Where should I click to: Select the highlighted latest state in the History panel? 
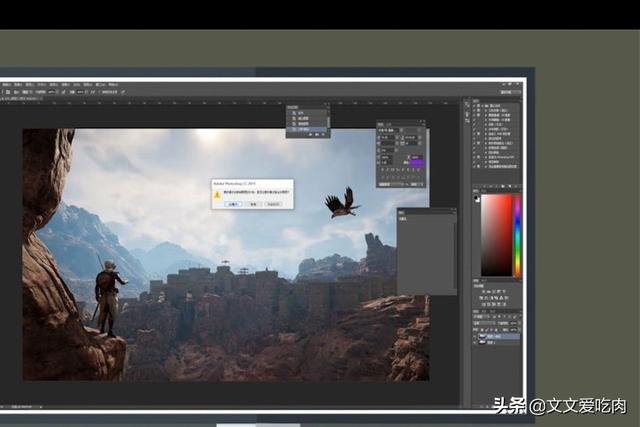coord(308,129)
